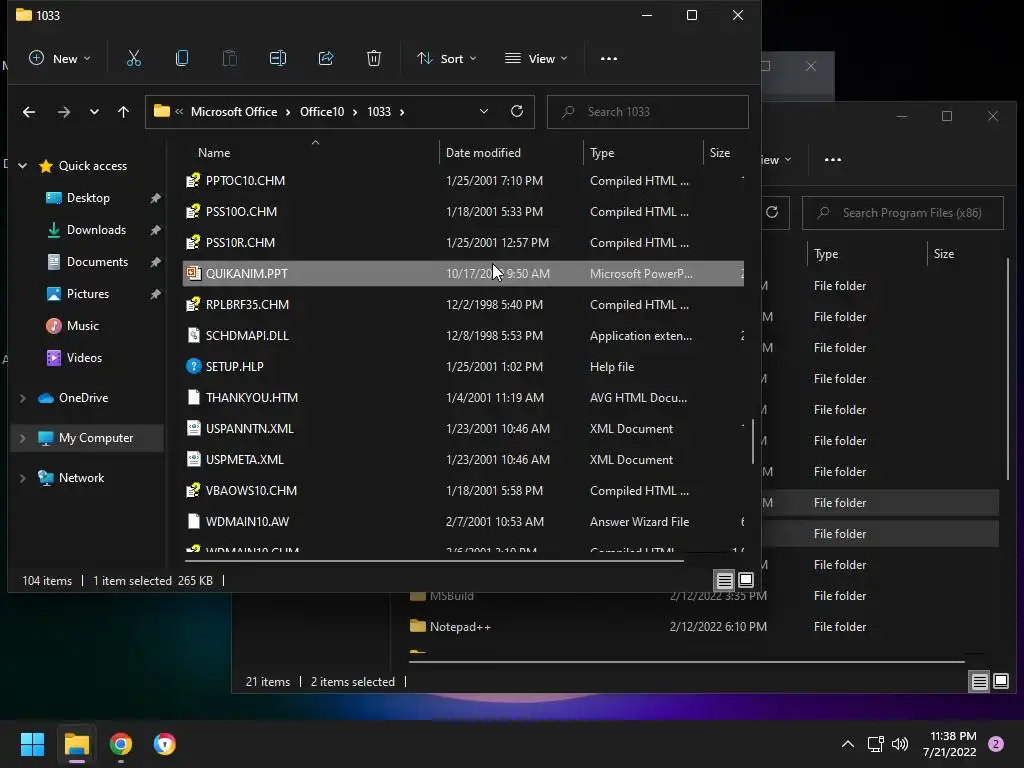
Task: Collapse the Quick access tree
Action: tap(23, 166)
